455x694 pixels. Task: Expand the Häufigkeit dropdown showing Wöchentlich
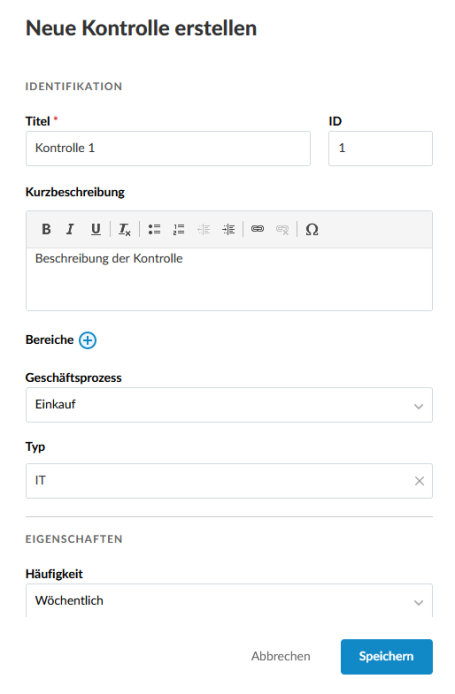pos(229,601)
